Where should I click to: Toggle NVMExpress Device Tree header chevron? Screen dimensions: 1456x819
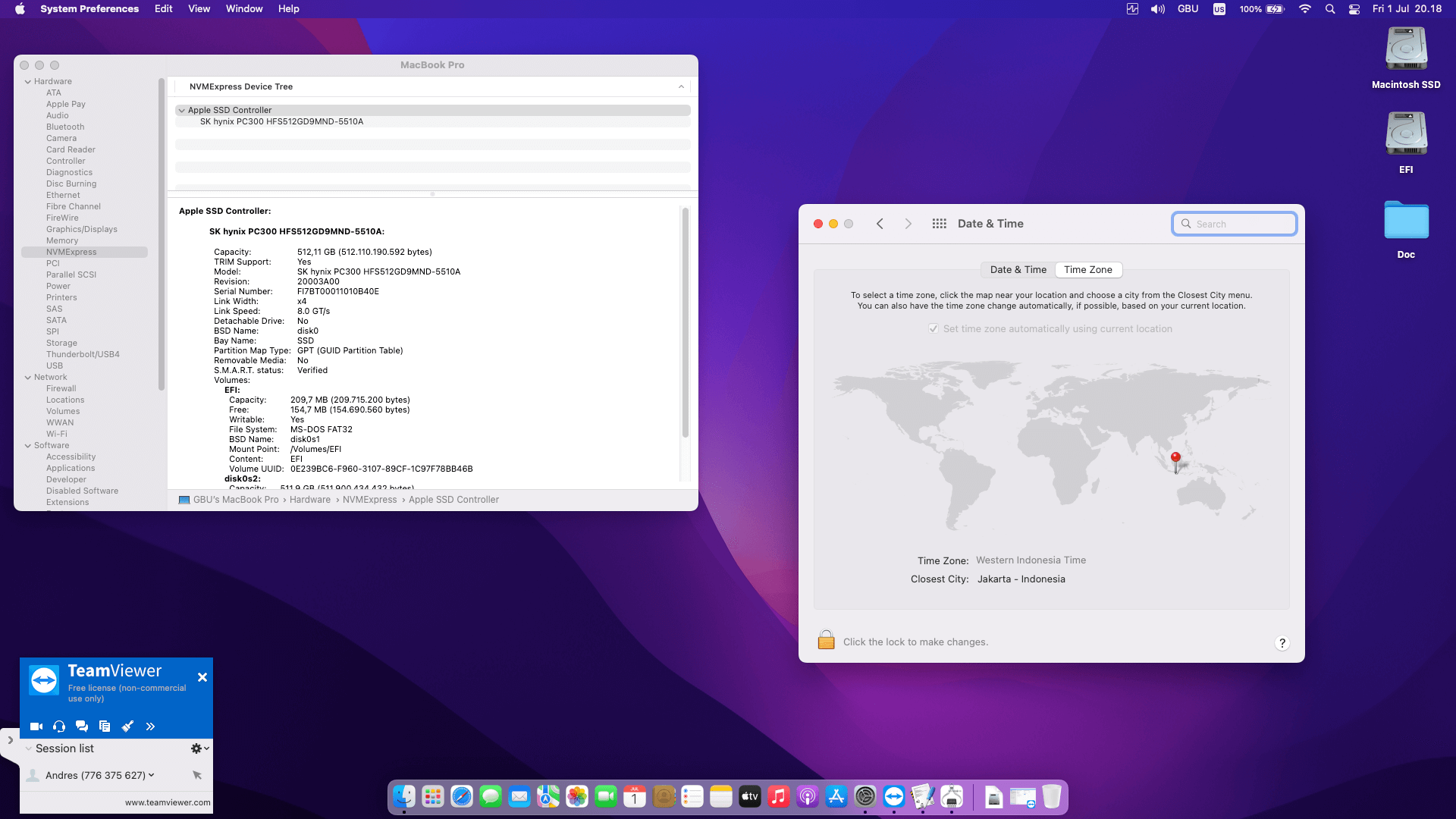click(681, 86)
